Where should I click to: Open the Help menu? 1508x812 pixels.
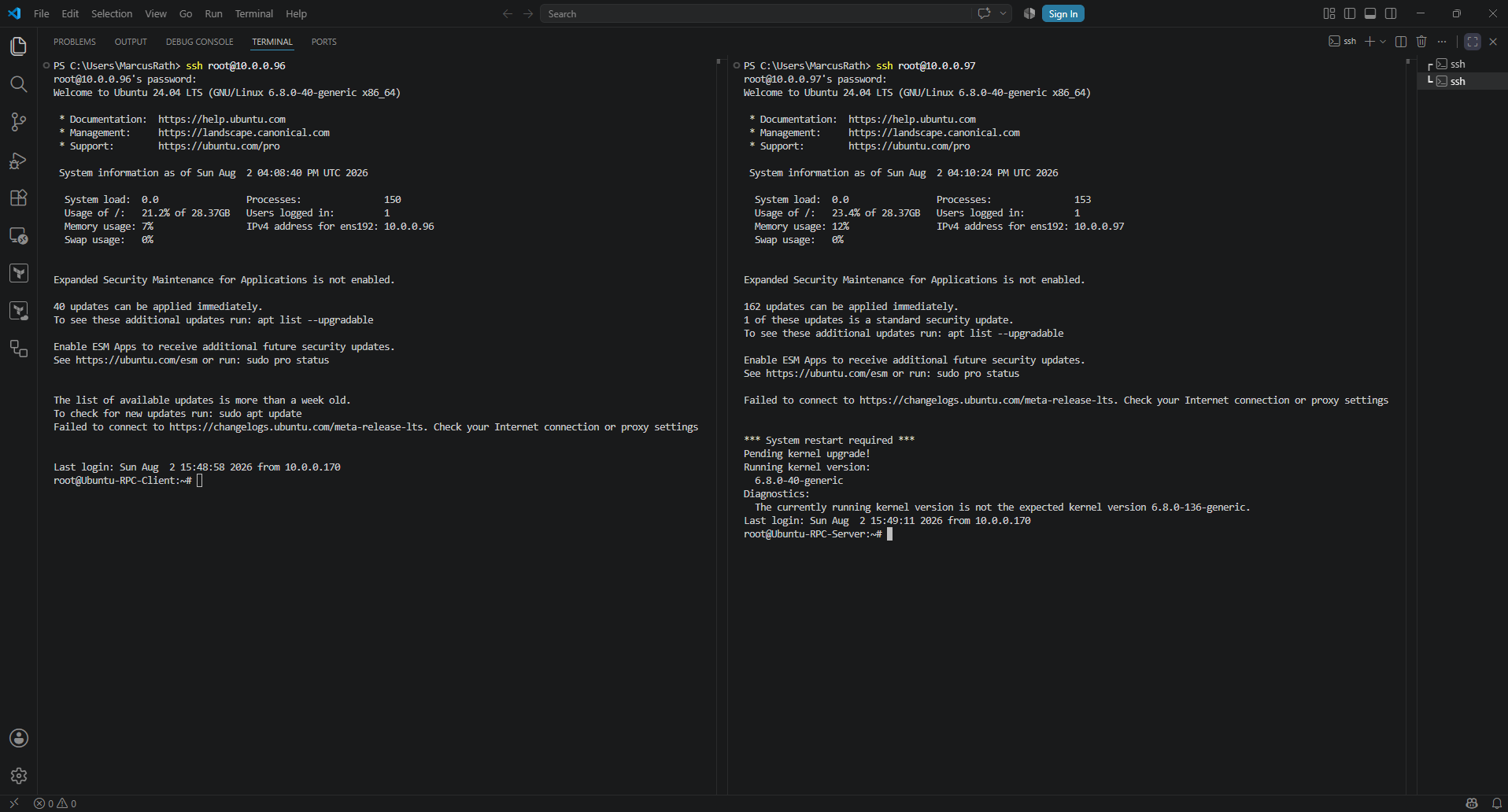click(297, 13)
